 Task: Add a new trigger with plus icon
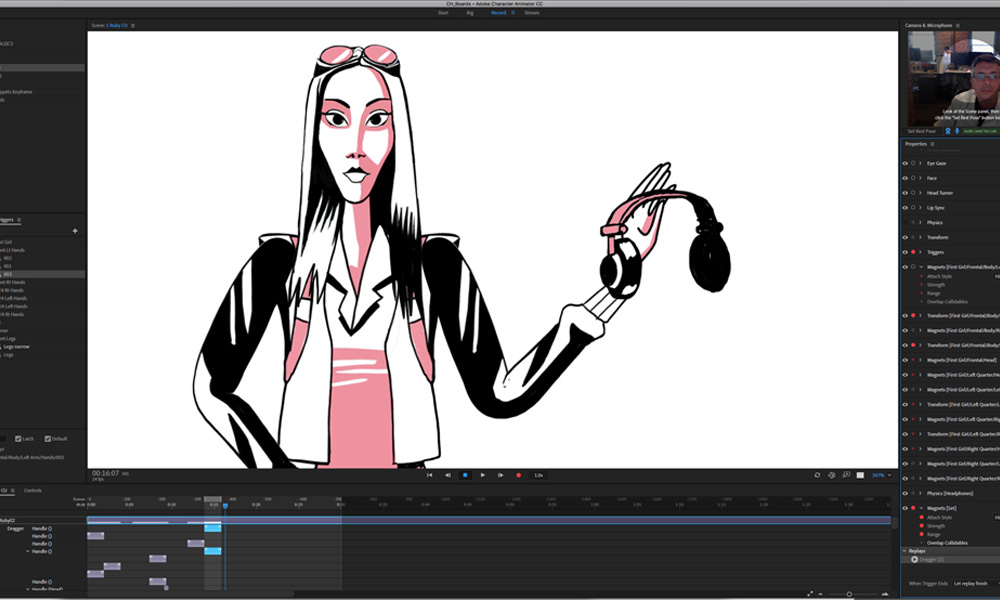(74, 231)
